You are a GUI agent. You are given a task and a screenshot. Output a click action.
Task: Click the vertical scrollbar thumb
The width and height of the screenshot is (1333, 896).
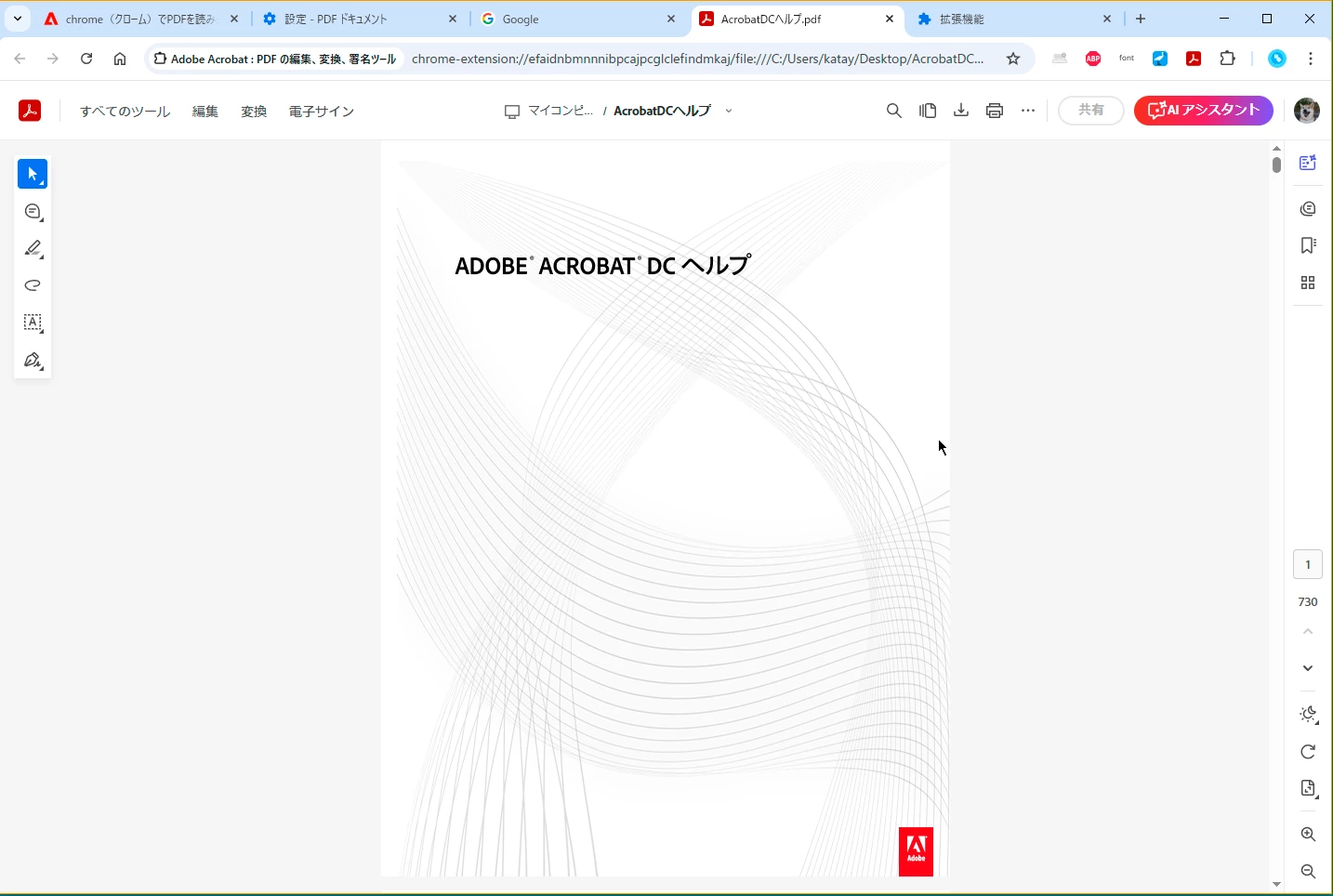click(1276, 165)
